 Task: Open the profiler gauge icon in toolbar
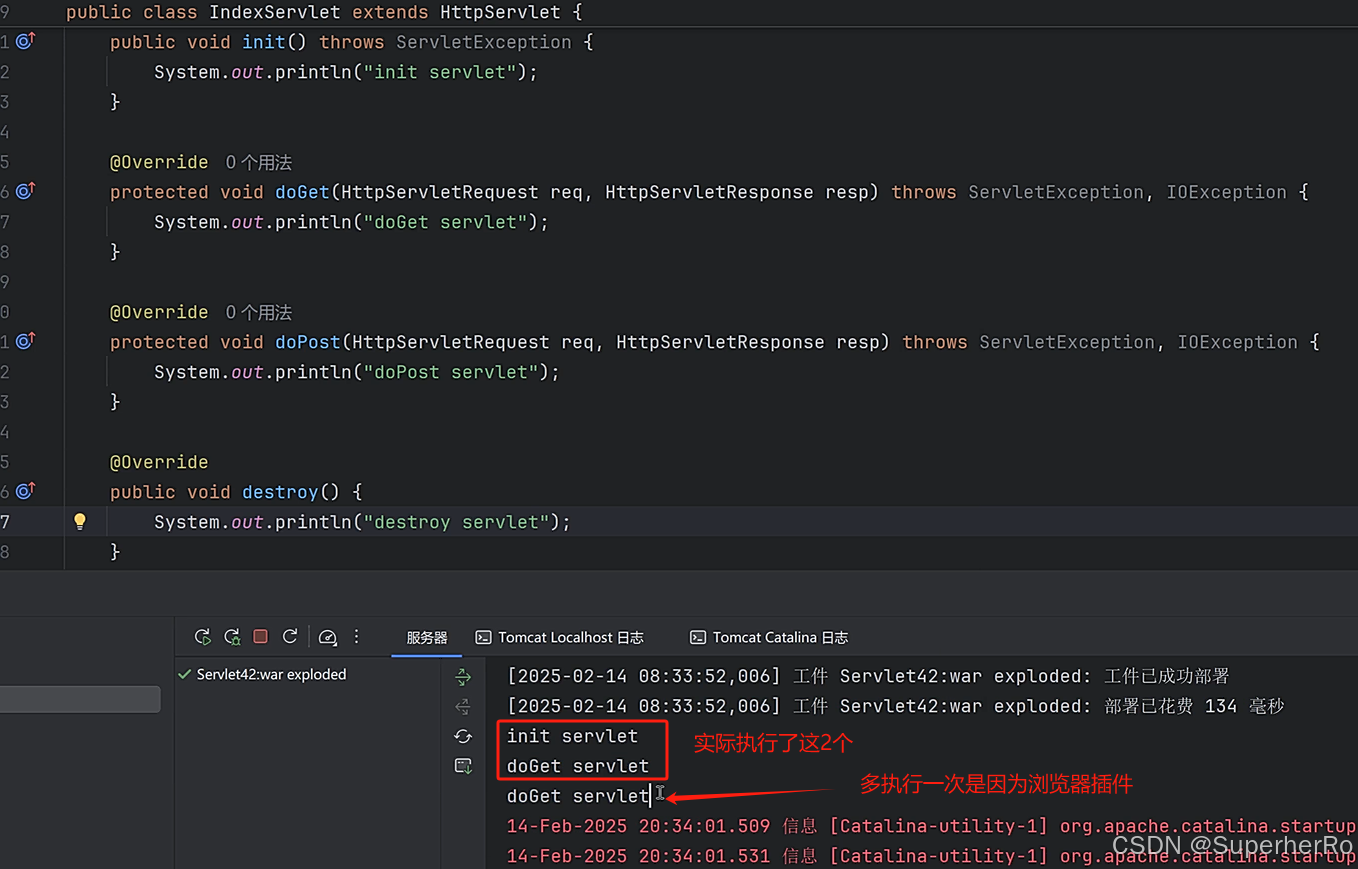pos(327,637)
